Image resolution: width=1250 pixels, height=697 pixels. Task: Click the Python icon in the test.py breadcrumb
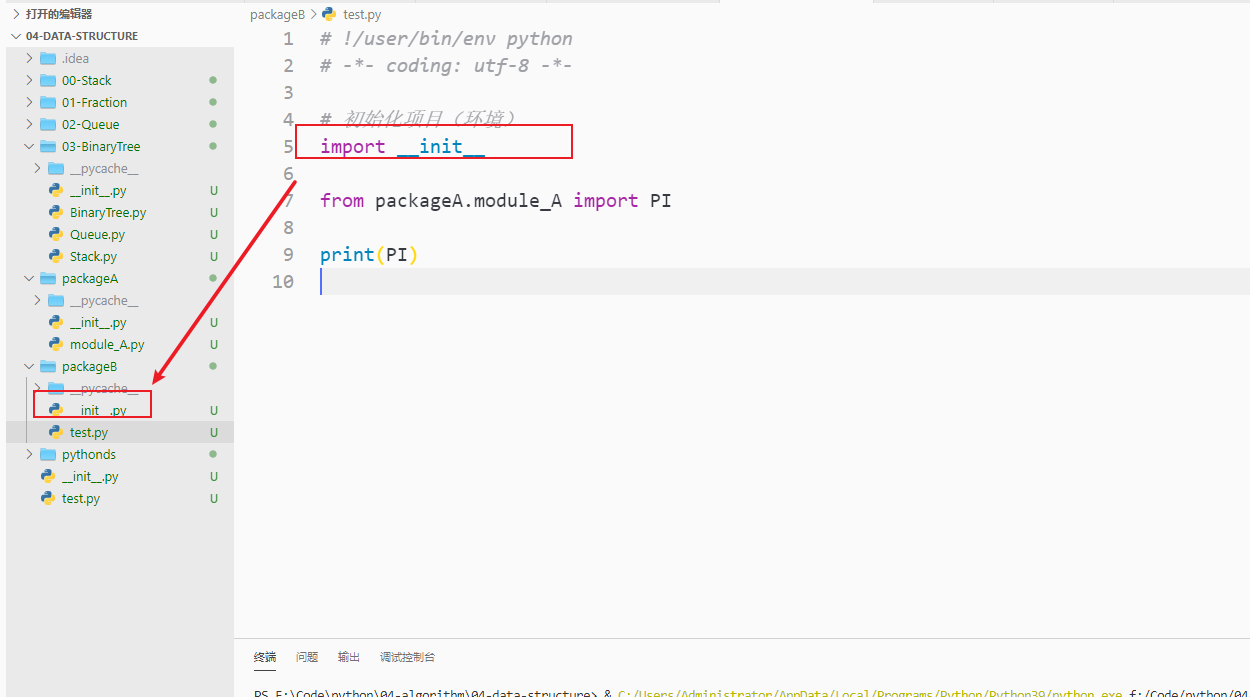[329, 14]
